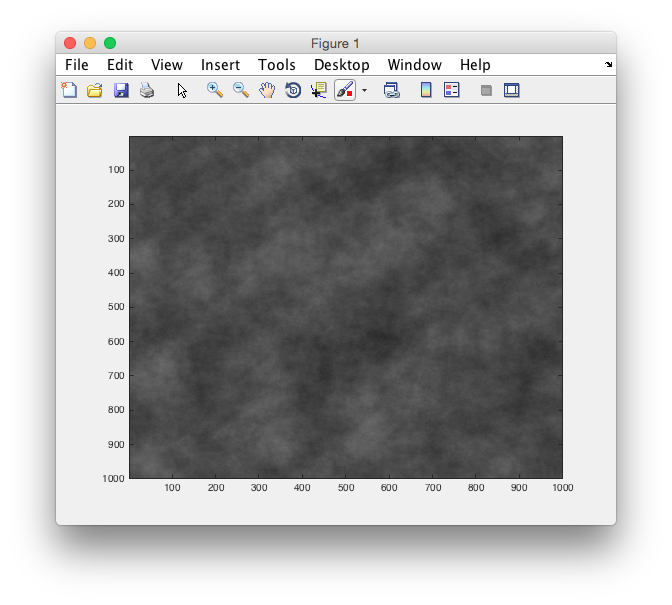
Task: Print the figure using printer icon
Action: (147, 90)
